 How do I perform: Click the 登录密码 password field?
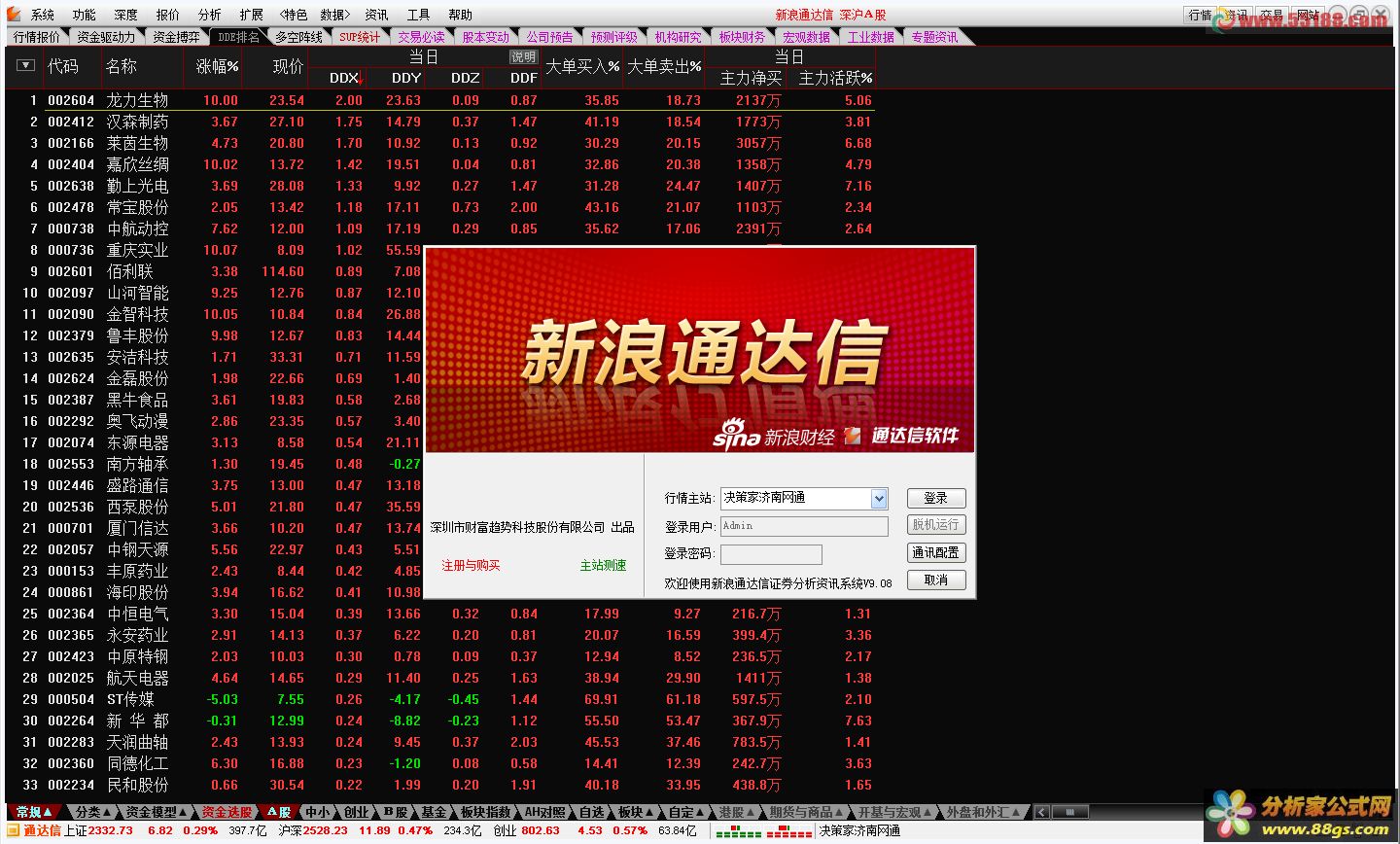(x=771, y=554)
